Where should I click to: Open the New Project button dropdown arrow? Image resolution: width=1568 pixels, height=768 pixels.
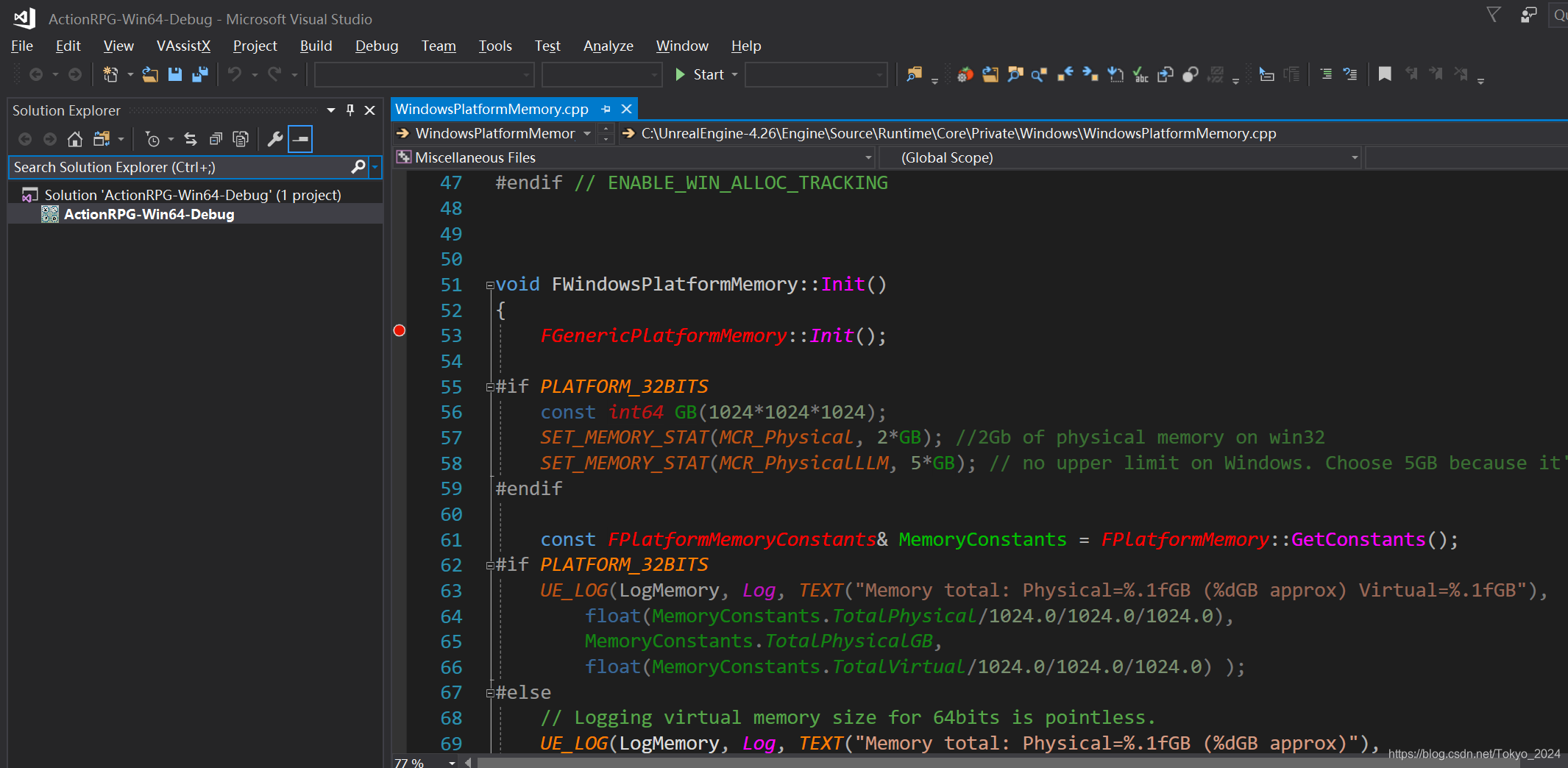[x=130, y=74]
